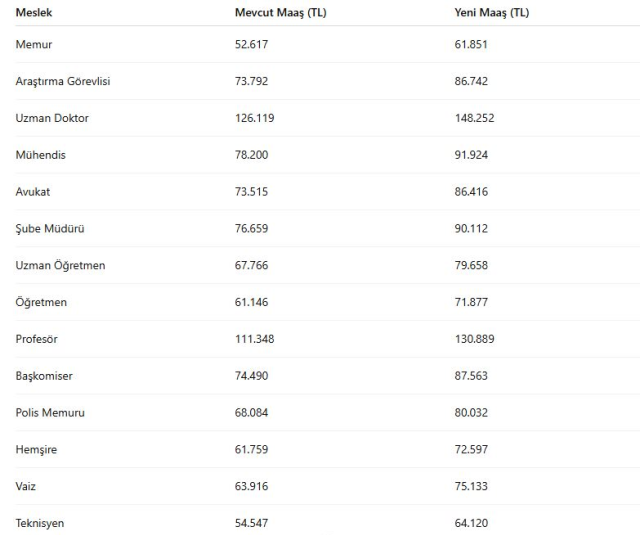This screenshot has width=640, height=535.
Task: Select the Memur row label
Action: pos(34,45)
